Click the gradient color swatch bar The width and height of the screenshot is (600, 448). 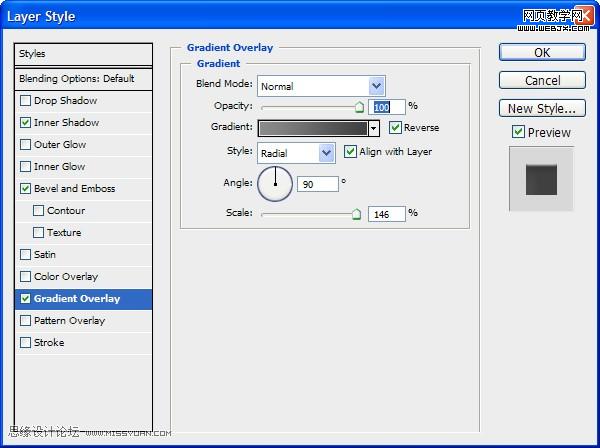[313, 128]
